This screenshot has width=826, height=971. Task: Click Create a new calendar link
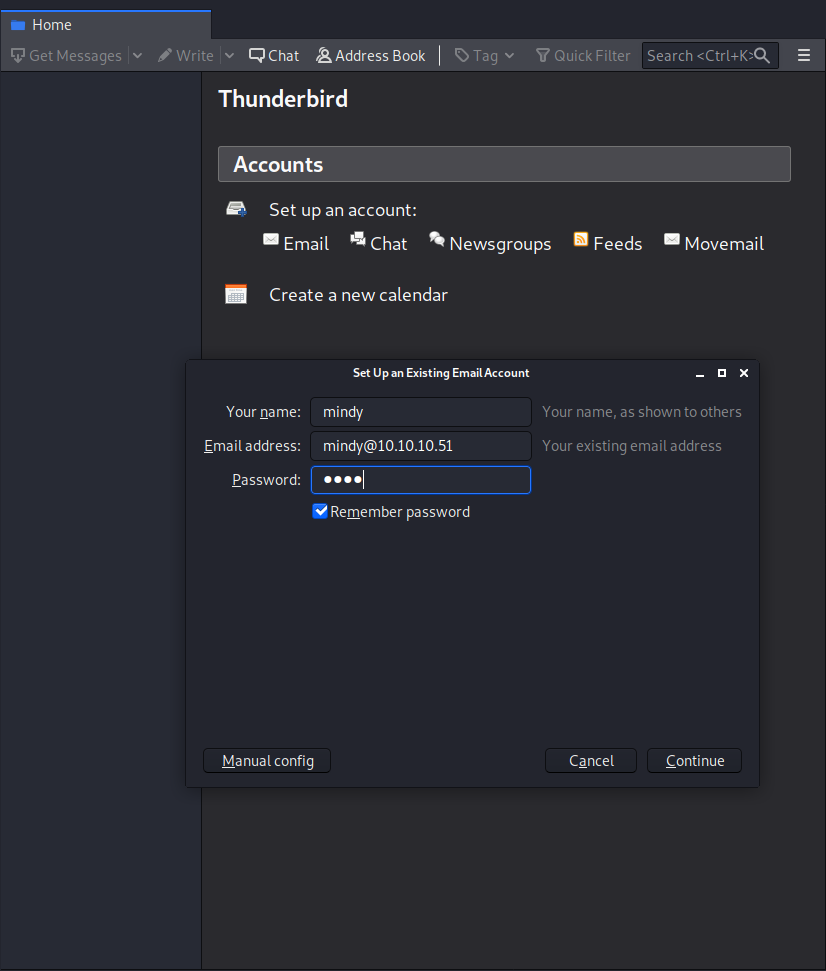click(358, 295)
